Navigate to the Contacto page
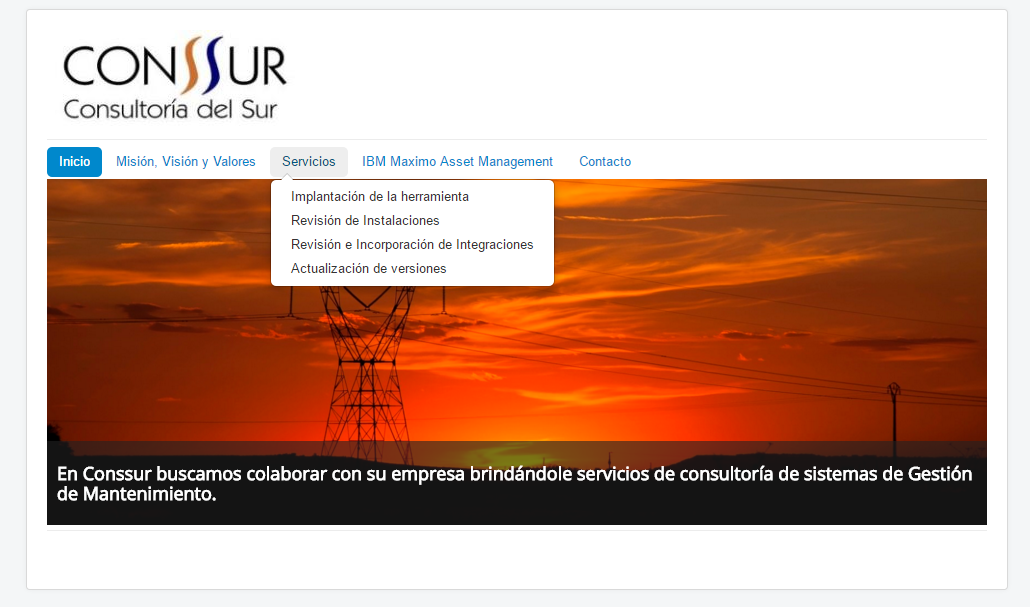Viewport: 1030px width, 607px height. click(605, 162)
